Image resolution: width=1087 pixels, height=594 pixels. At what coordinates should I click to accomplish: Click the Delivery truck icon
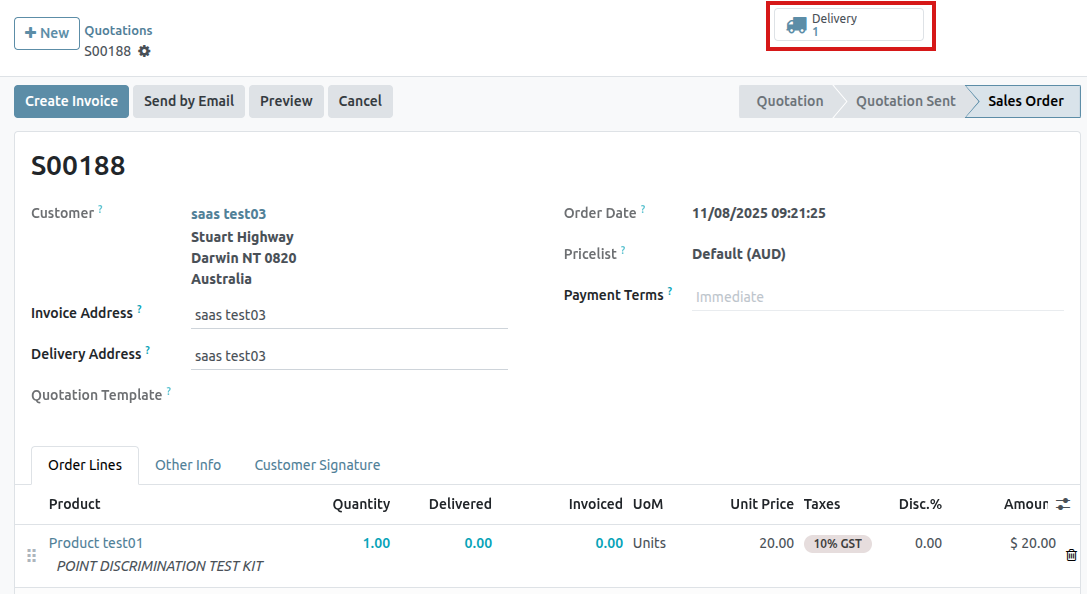[796, 25]
